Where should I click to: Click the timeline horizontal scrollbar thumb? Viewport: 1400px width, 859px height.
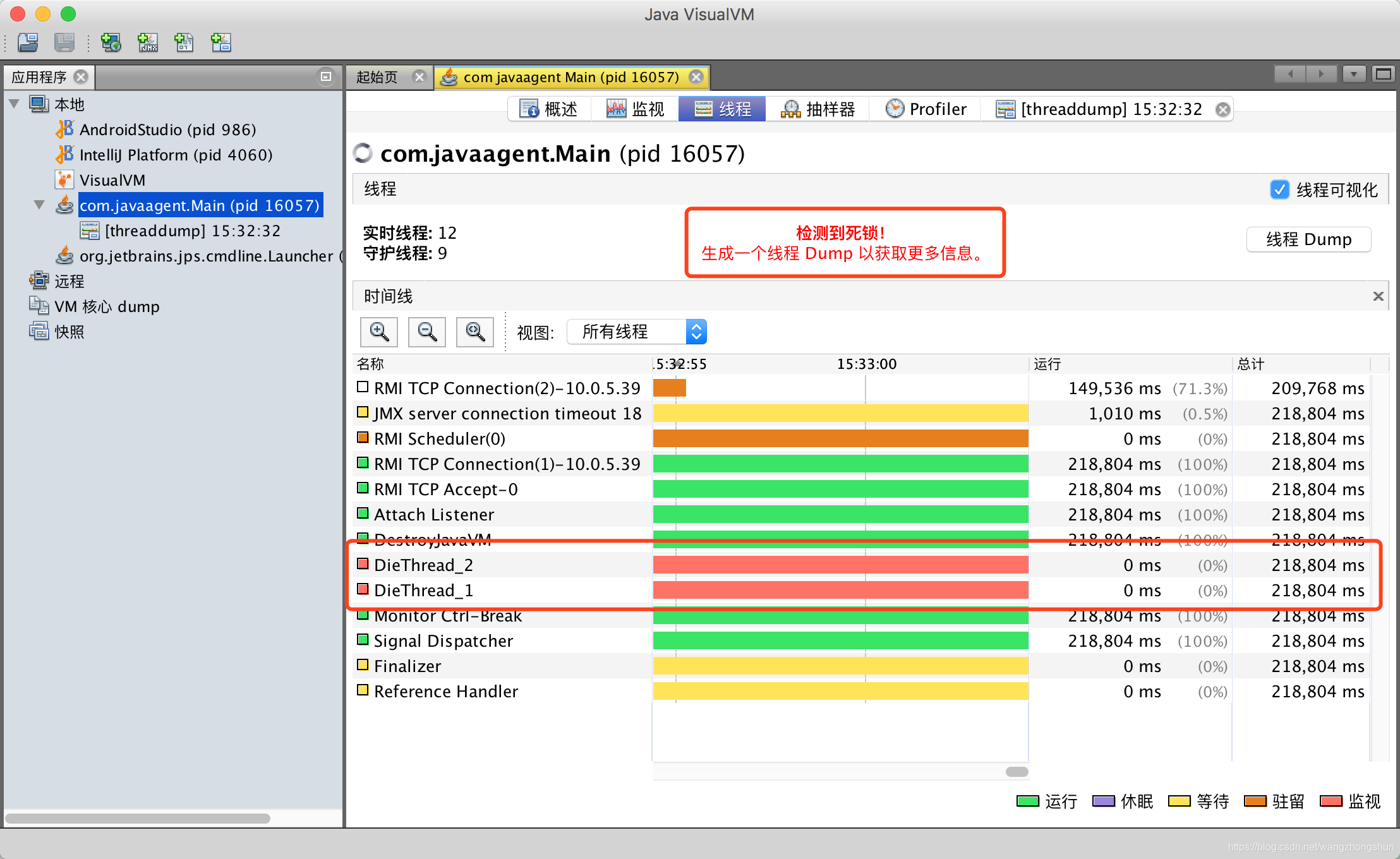pyautogui.click(x=1017, y=771)
